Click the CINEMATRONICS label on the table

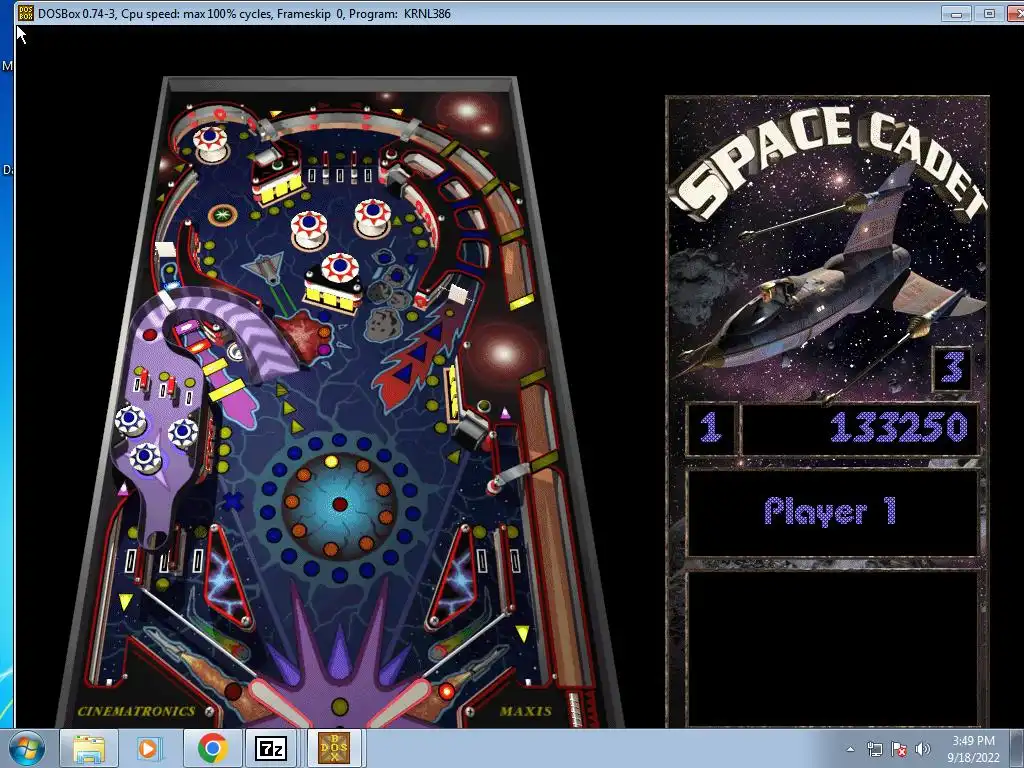tap(136, 711)
